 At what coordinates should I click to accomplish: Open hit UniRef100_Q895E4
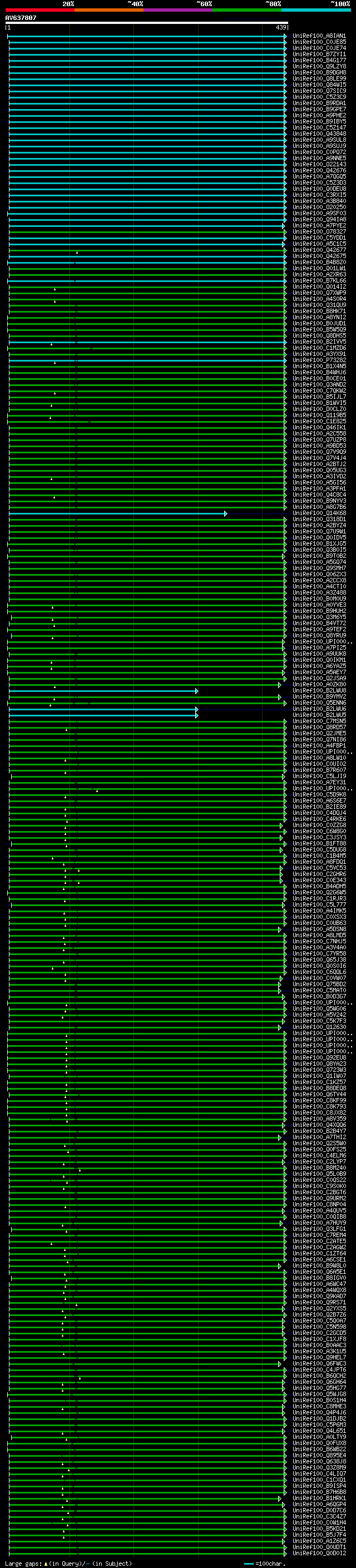click(319, 1456)
